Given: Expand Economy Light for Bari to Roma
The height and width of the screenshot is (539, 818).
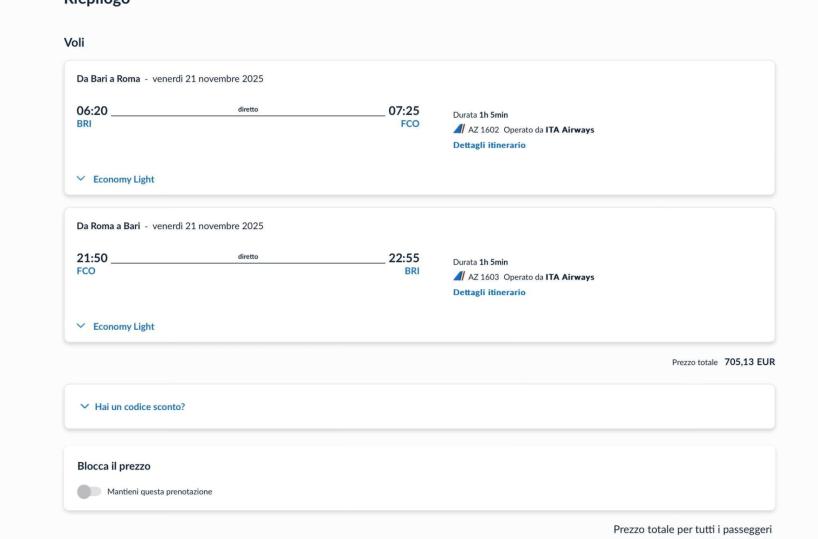Looking at the screenshot, I should [124, 179].
